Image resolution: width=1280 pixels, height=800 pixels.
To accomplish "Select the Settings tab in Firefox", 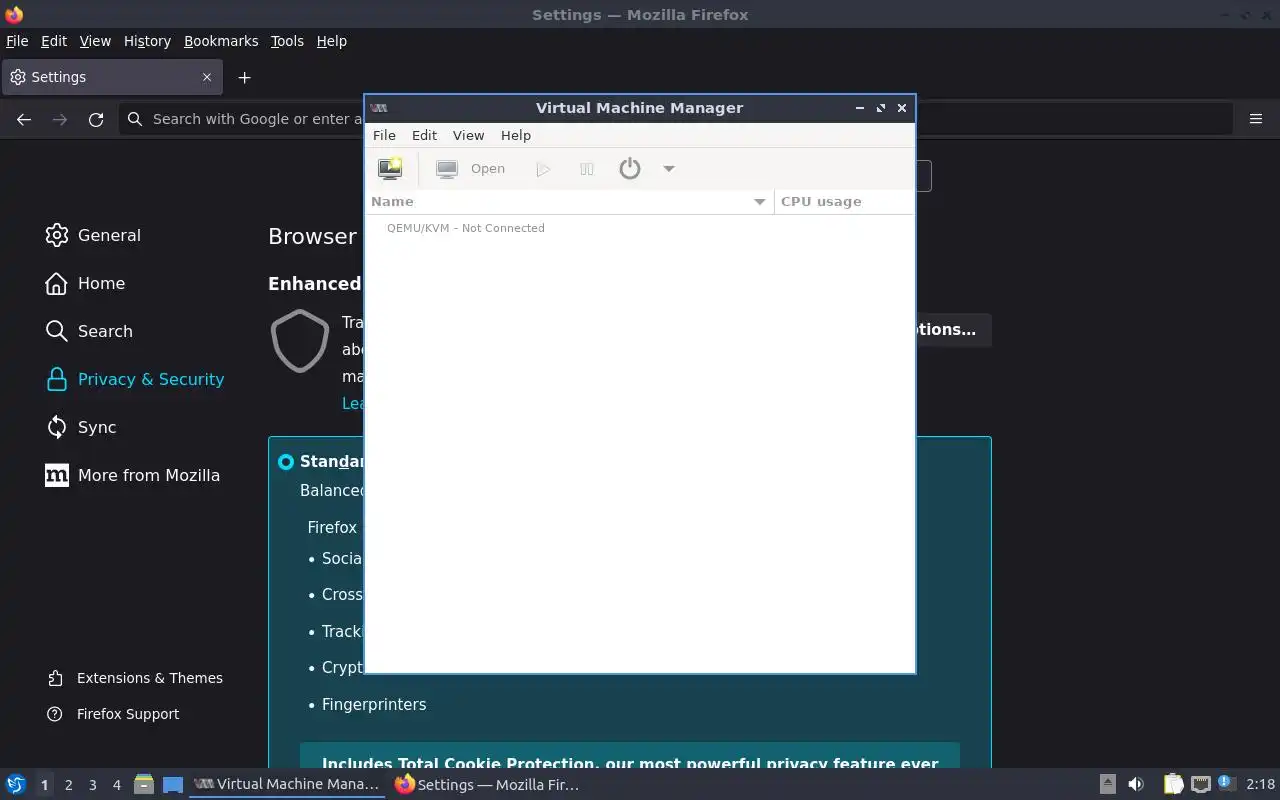I will pos(110,77).
